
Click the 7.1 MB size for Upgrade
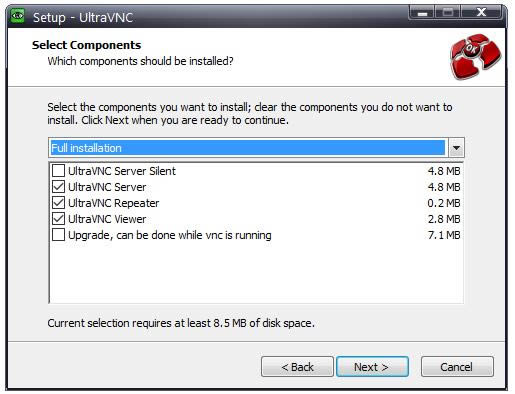click(x=444, y=235)
